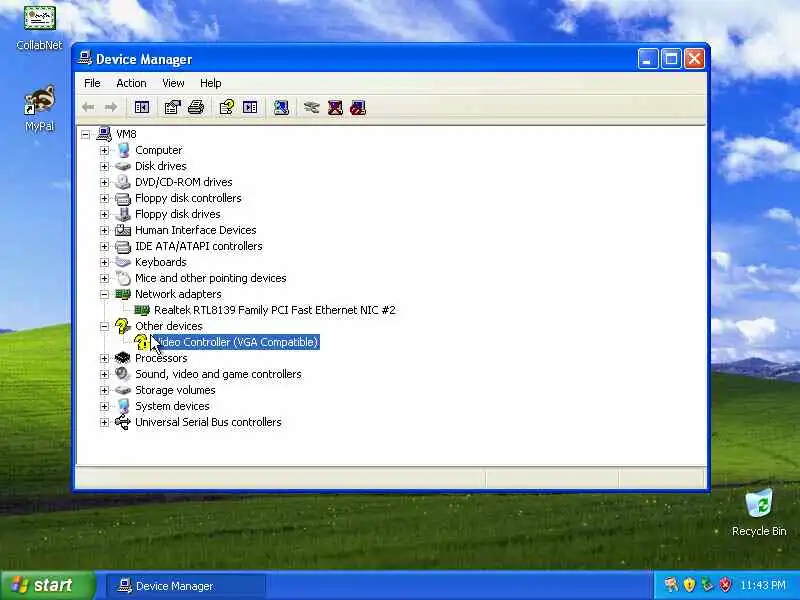Collapse the Other devices node
This screenshot has width=800, height=600.
105,327
